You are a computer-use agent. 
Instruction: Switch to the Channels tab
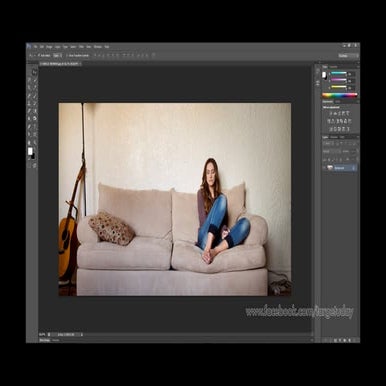click(x=334, y=137)
